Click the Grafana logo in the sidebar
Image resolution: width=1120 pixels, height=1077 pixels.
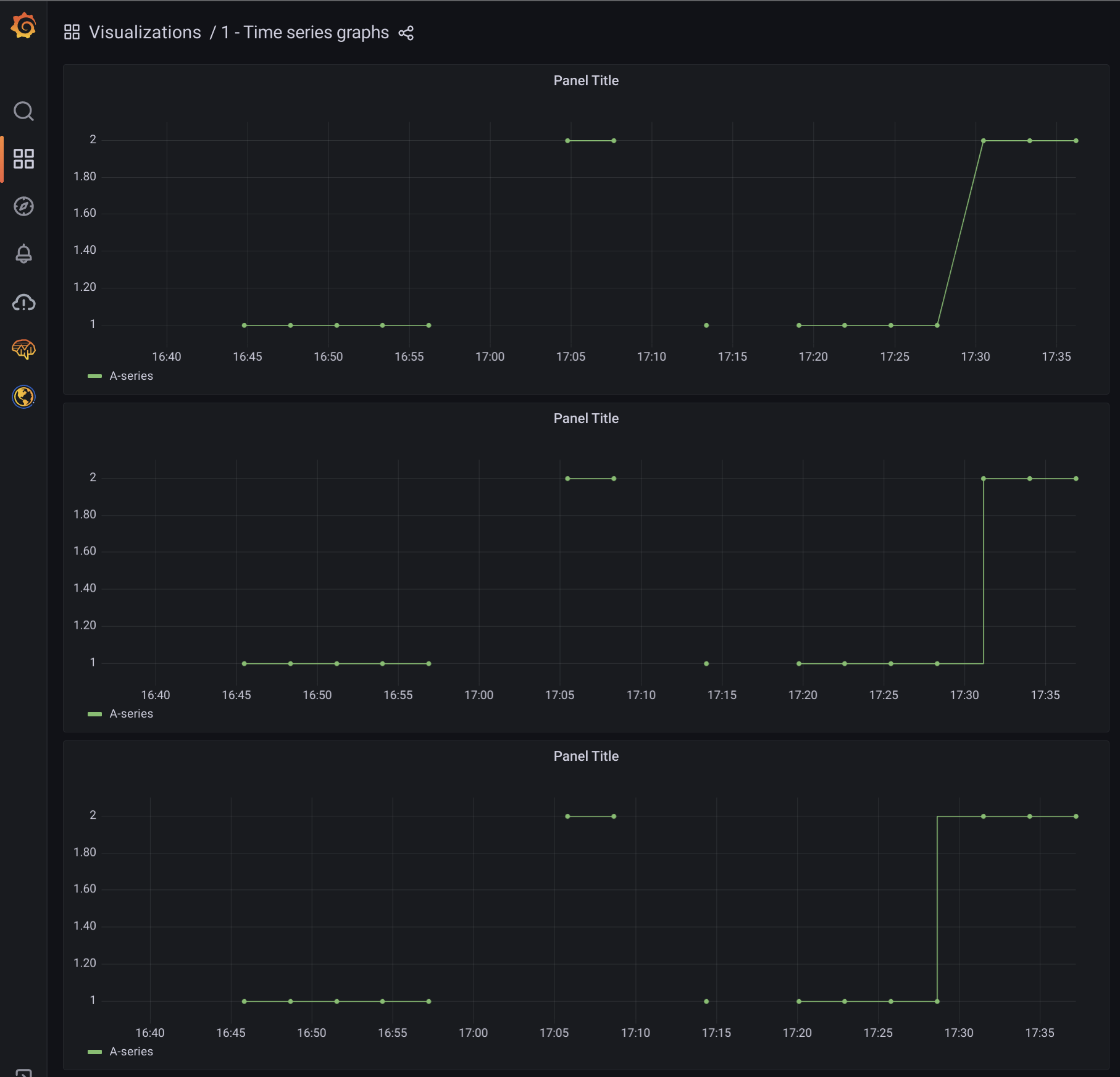[23, 25]
